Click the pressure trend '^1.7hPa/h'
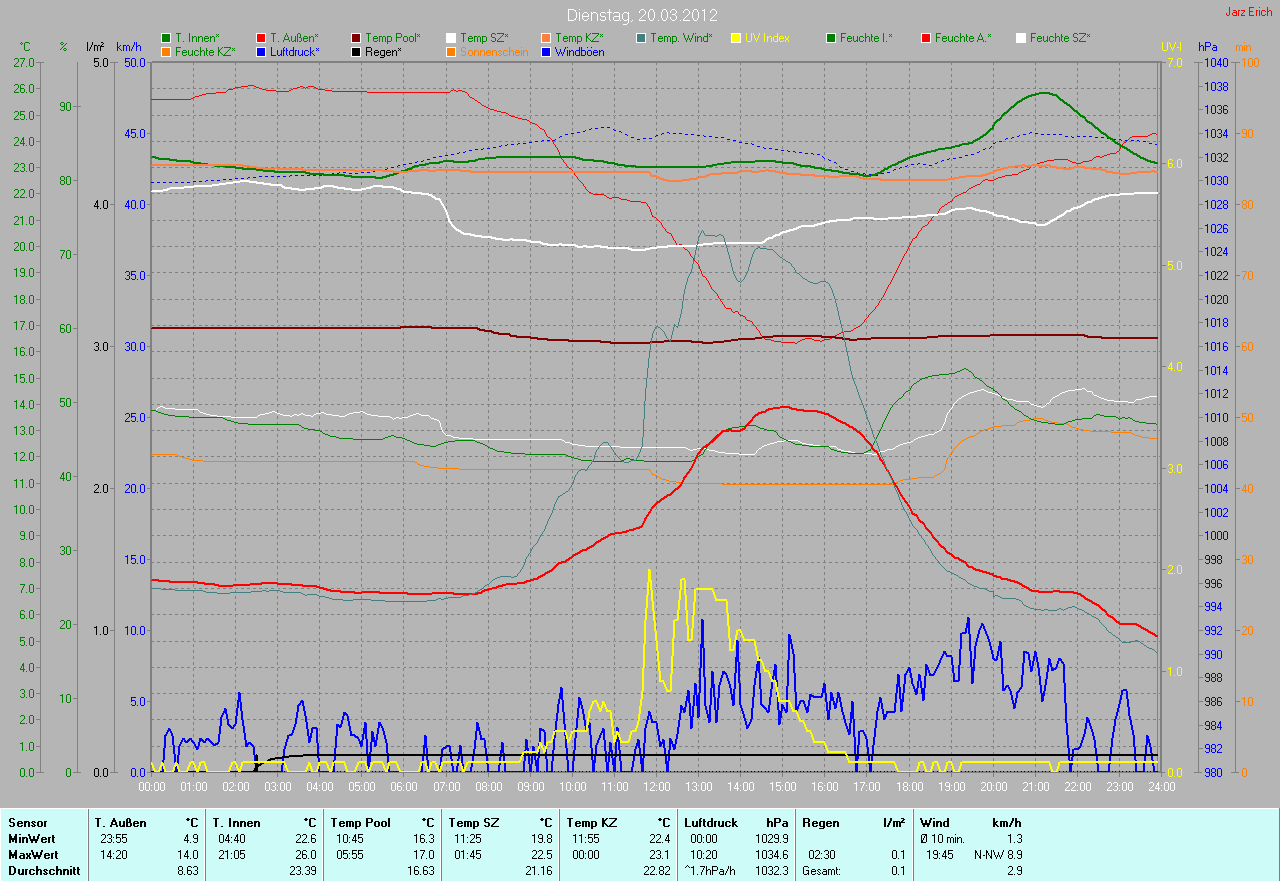The width and height of the screenshot is (1280, 881). [711, 871]
